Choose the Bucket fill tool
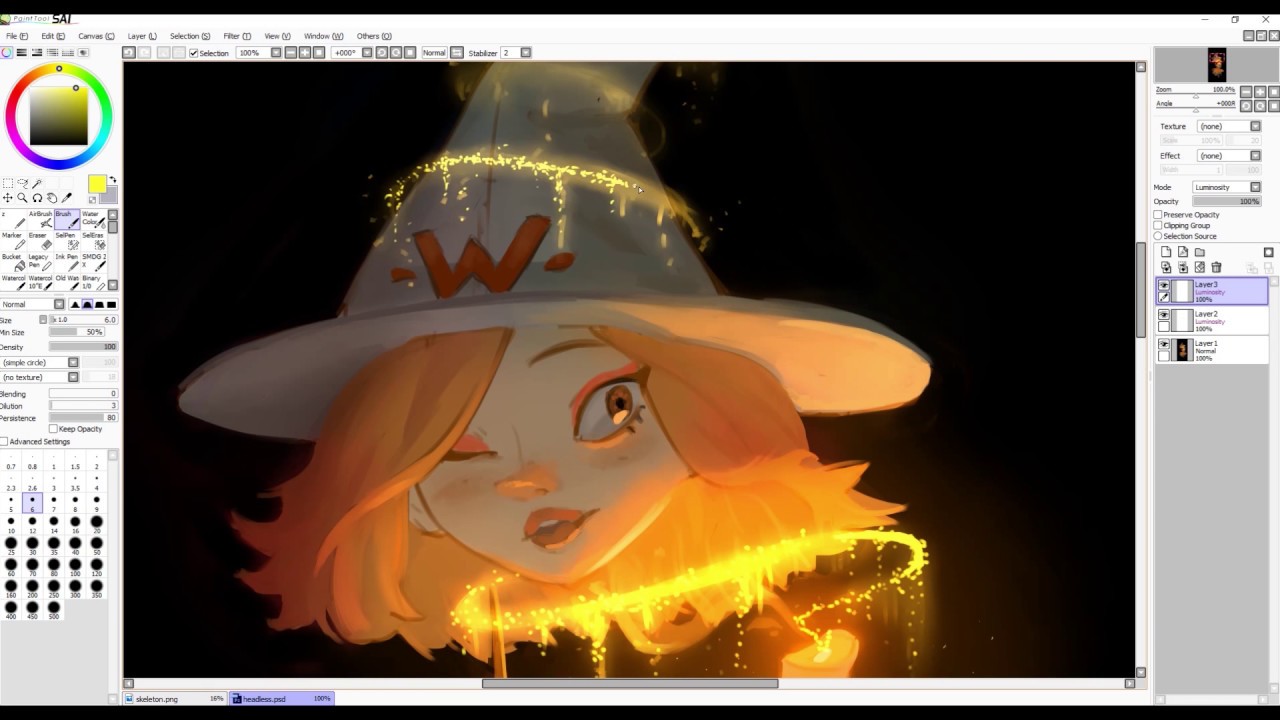 13,263
